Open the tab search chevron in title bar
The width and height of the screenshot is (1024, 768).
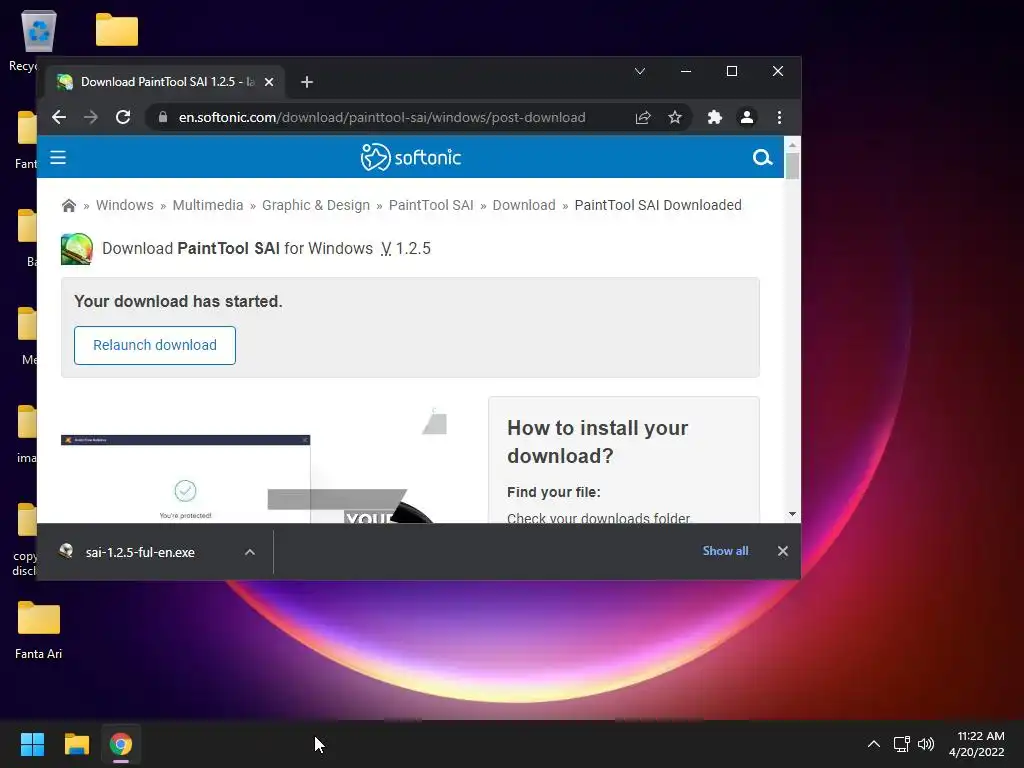(640, 71)
